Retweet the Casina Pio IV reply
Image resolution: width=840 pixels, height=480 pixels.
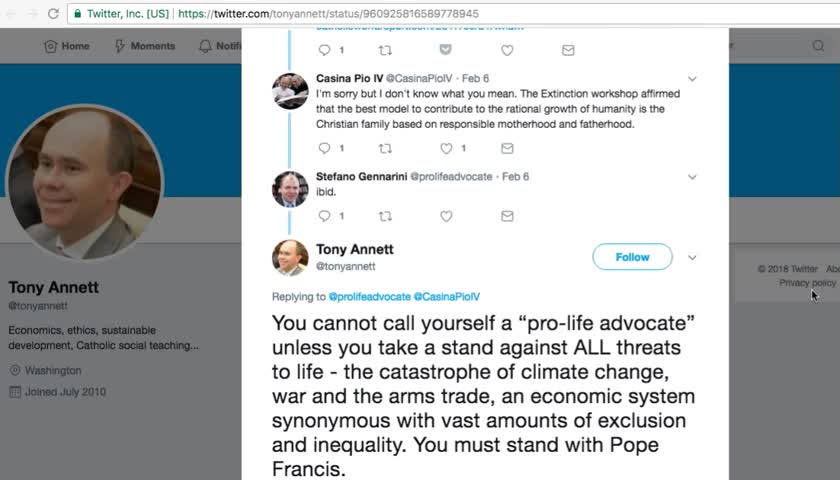click(x=386, y=148)
